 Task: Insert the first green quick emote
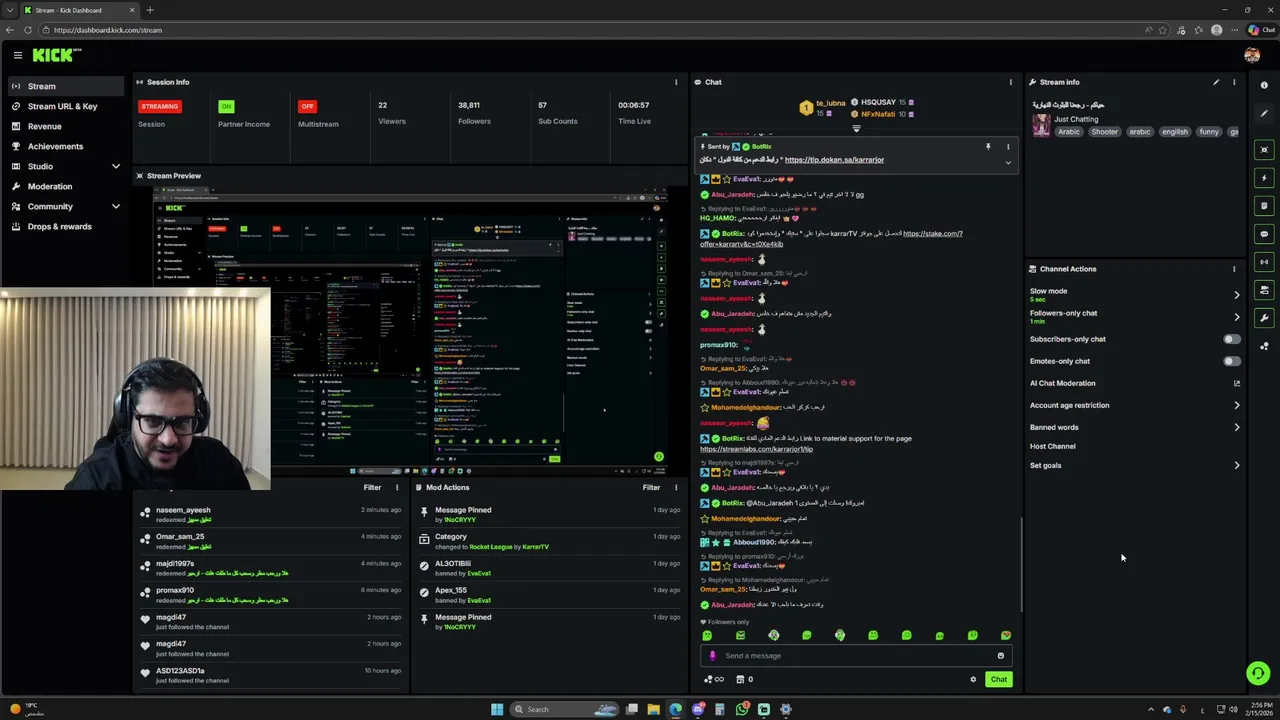pos(707,635)
